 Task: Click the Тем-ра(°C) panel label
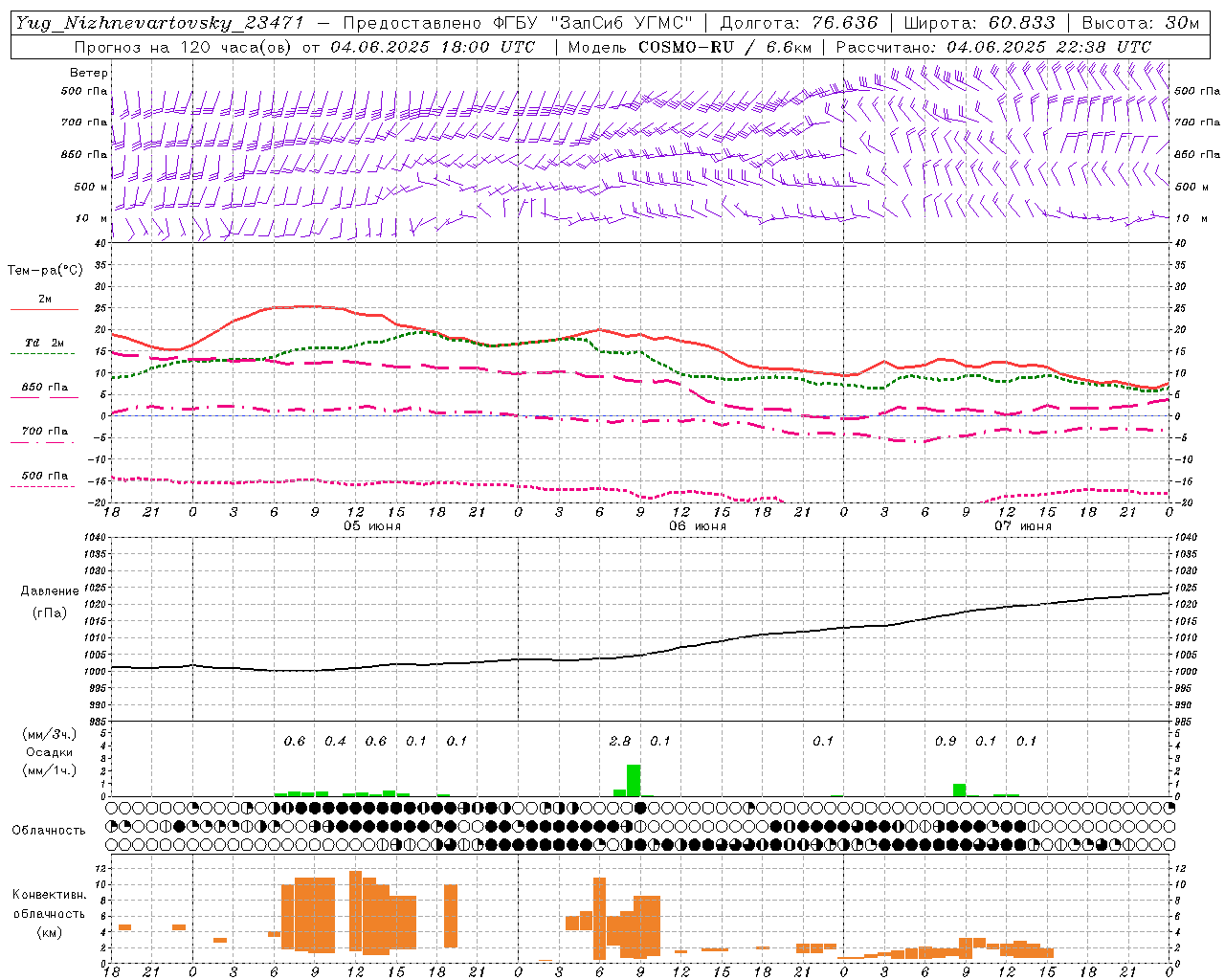[x=45, y=270]
